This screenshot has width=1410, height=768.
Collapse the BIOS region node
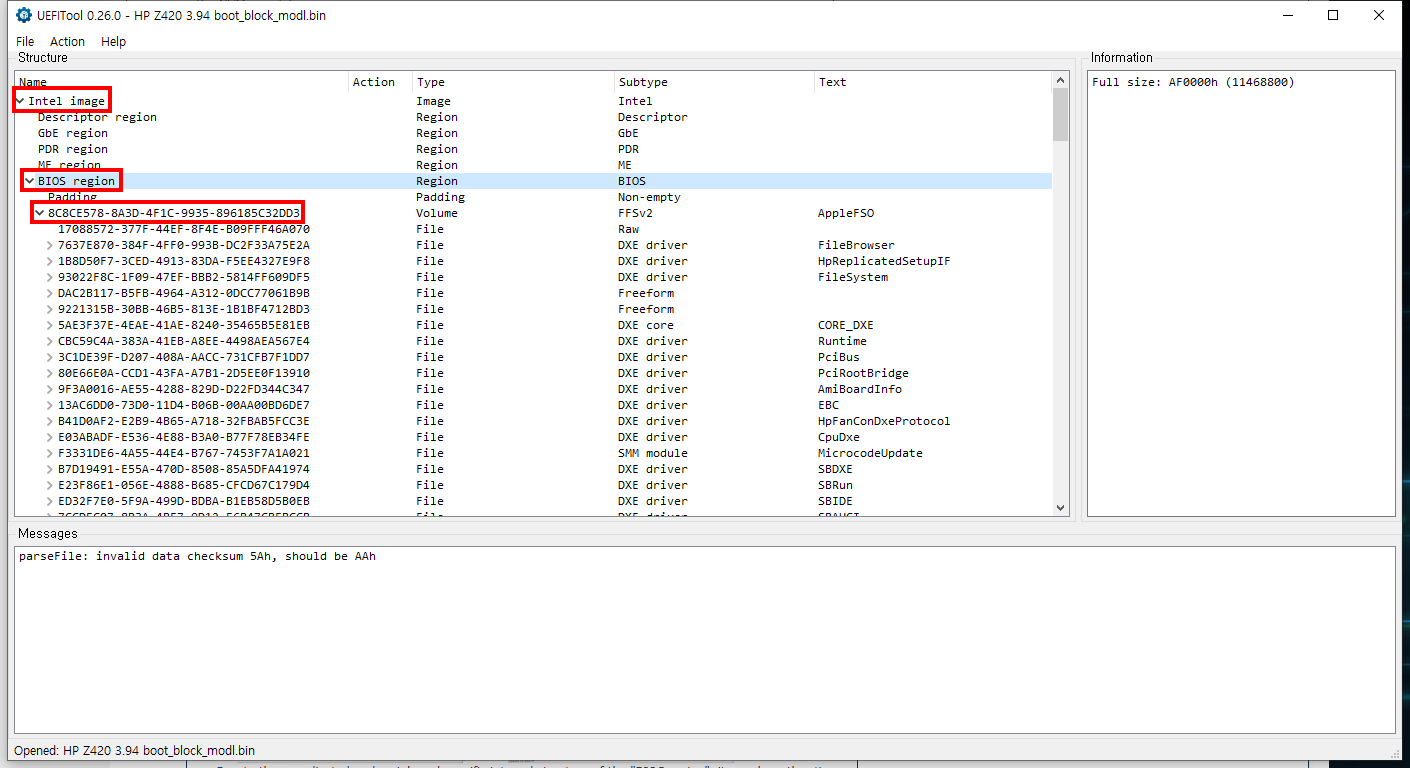click(x=31, y=181)
